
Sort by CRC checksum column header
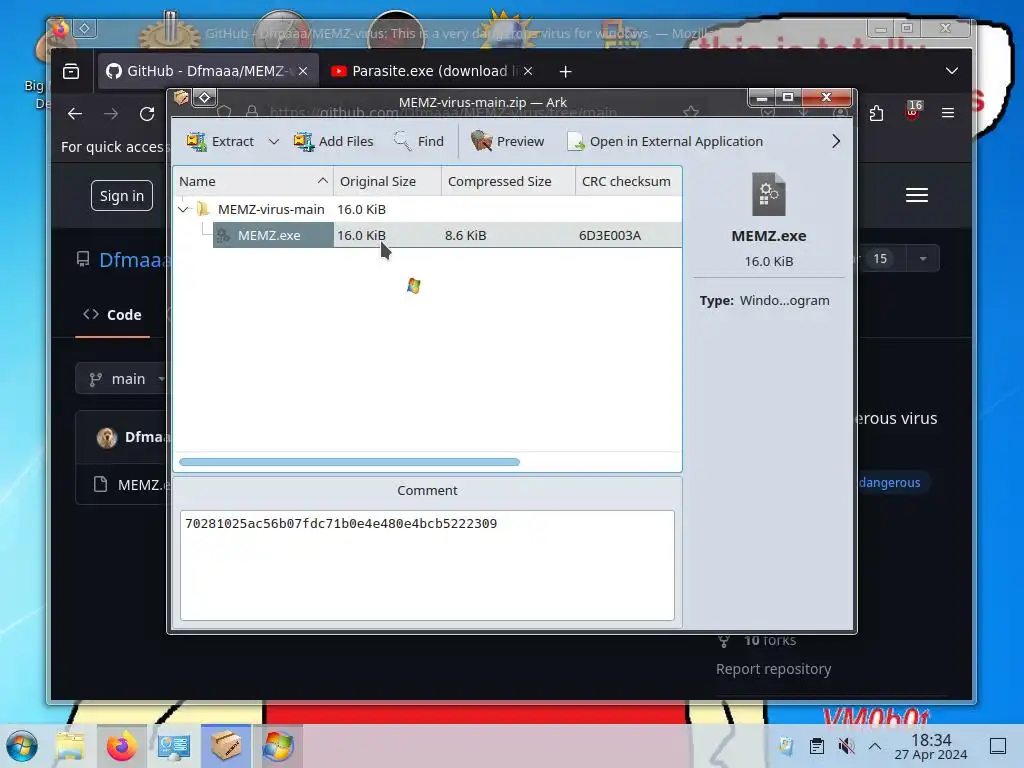click(x=628, y=182)
